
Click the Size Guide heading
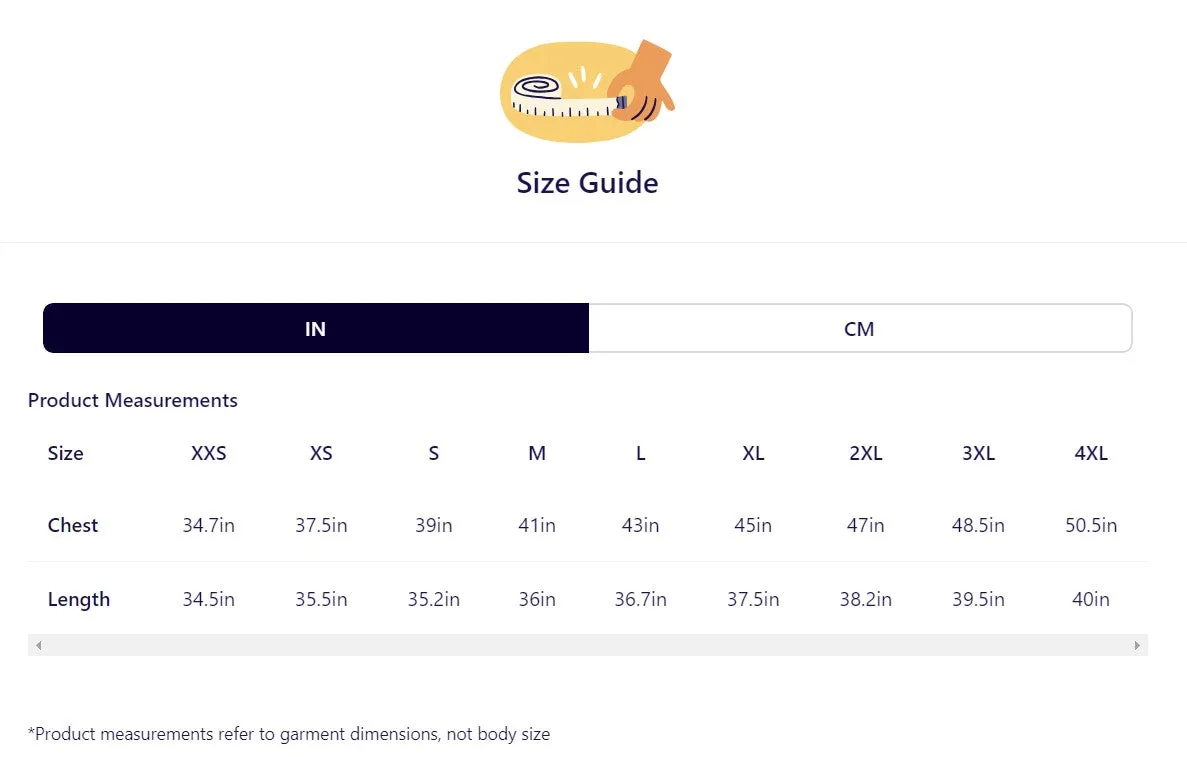[587, 183]
